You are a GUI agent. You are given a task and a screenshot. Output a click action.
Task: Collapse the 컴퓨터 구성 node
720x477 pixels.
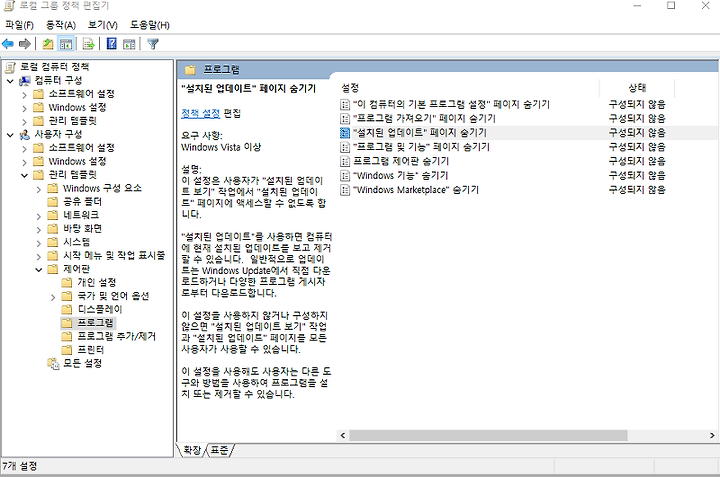coord(11,81)
